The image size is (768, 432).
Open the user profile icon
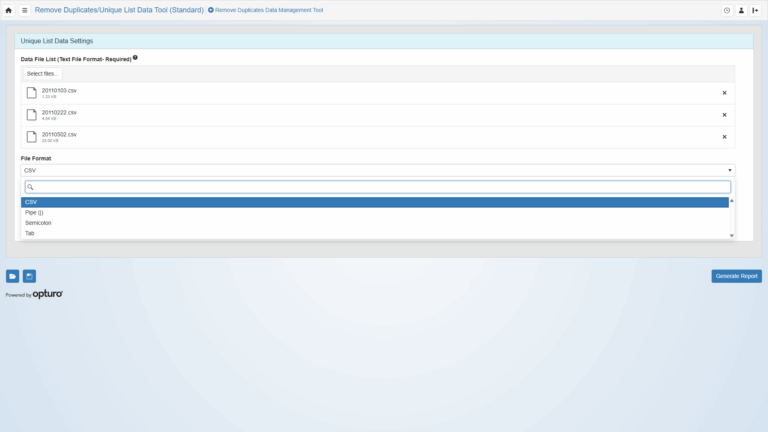pos(742,10)
